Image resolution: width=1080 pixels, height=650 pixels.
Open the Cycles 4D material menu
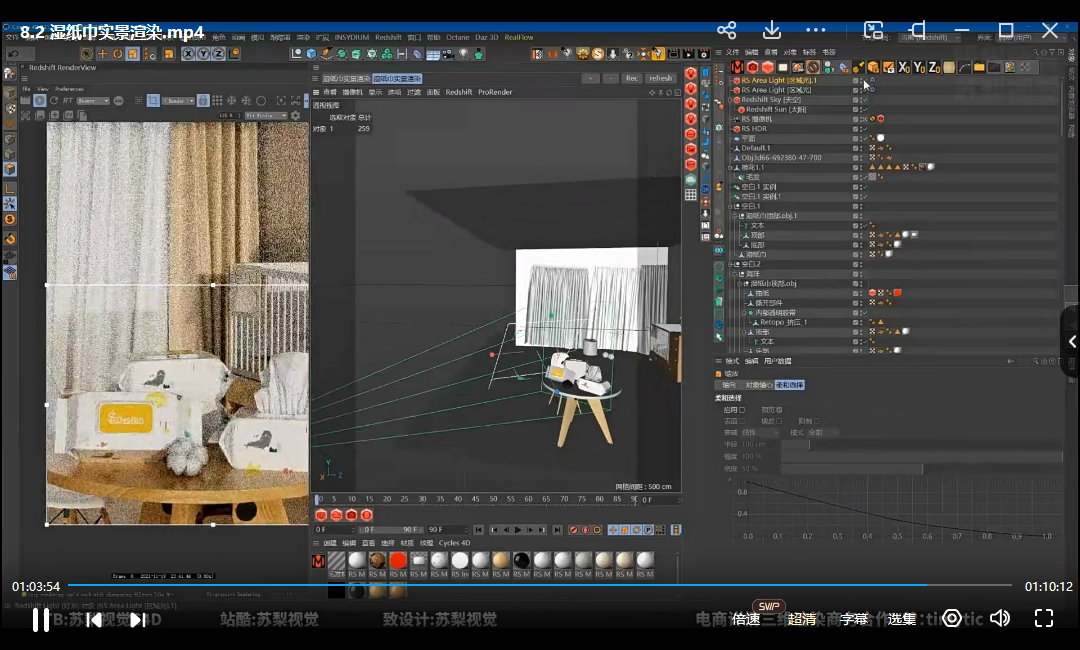point(455,543)
